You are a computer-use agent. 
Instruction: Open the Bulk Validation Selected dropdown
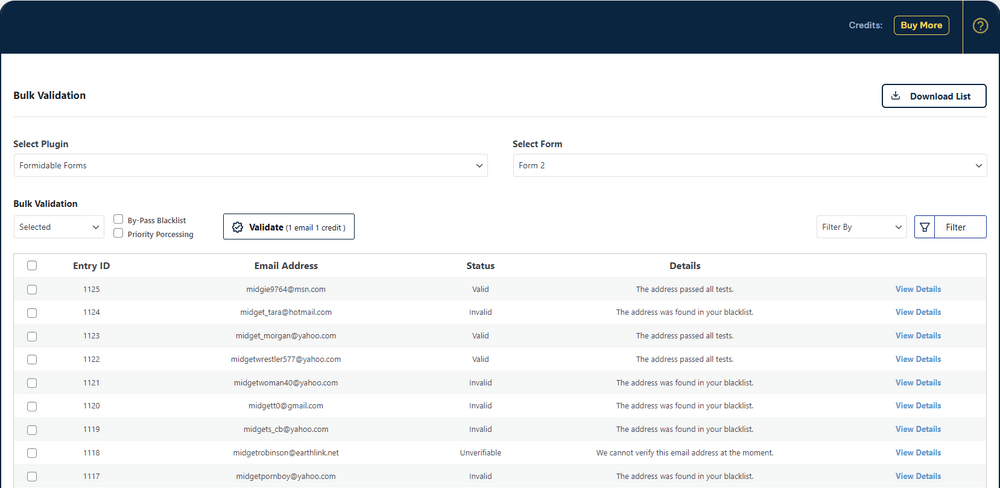(59, 227)
